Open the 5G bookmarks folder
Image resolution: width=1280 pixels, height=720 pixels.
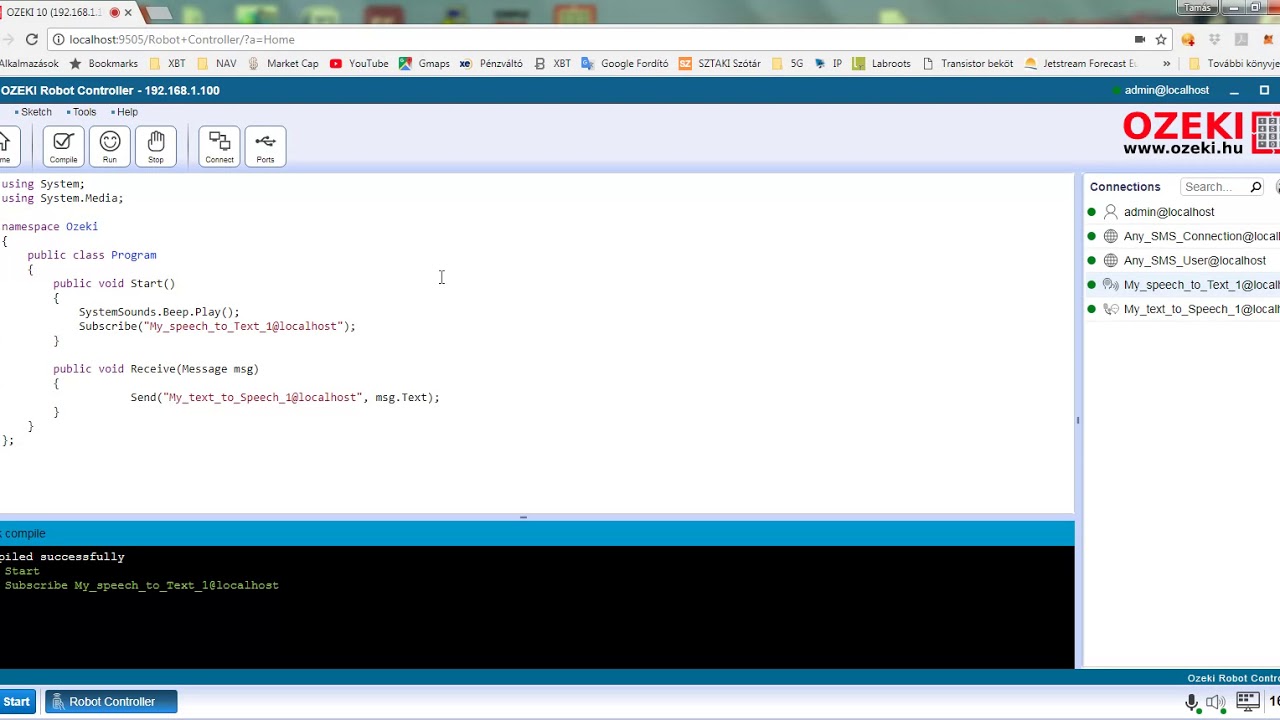coord(787,63)
